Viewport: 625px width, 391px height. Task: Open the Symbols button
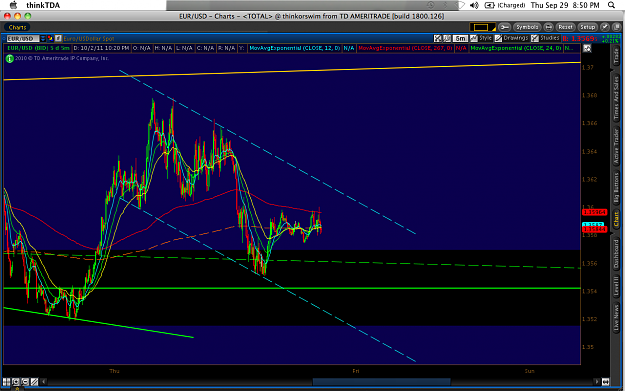tap(527, 27)
